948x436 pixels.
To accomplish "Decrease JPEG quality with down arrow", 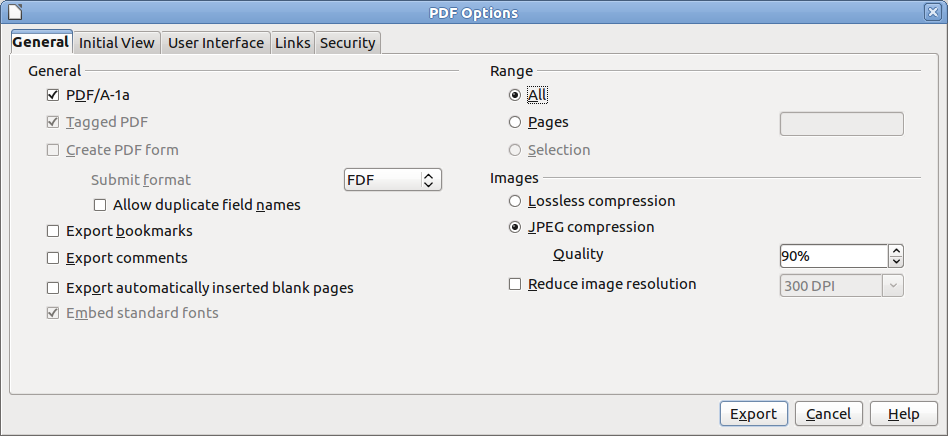I will [x=896, y=262].
